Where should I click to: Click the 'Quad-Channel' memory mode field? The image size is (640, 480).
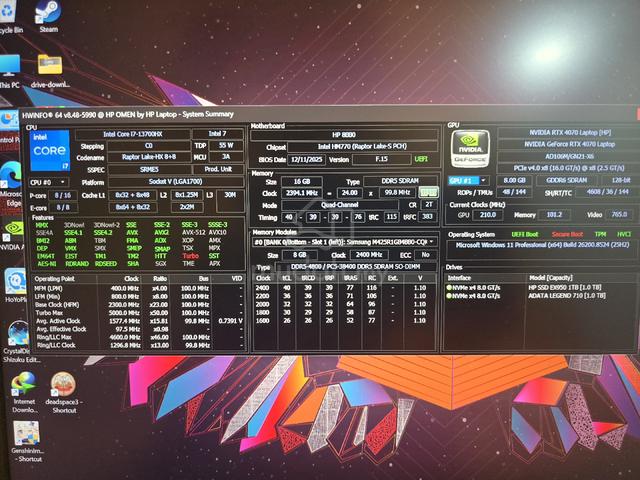tap(340, 205)
